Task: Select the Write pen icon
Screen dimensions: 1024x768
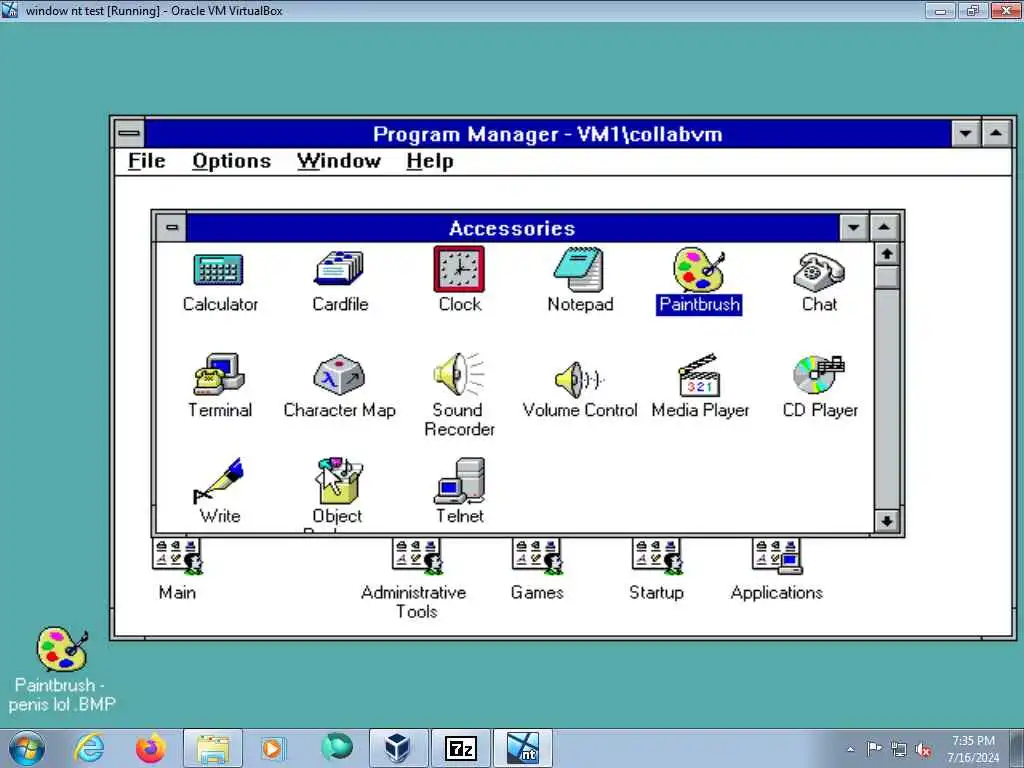Action: click(219, 481)
